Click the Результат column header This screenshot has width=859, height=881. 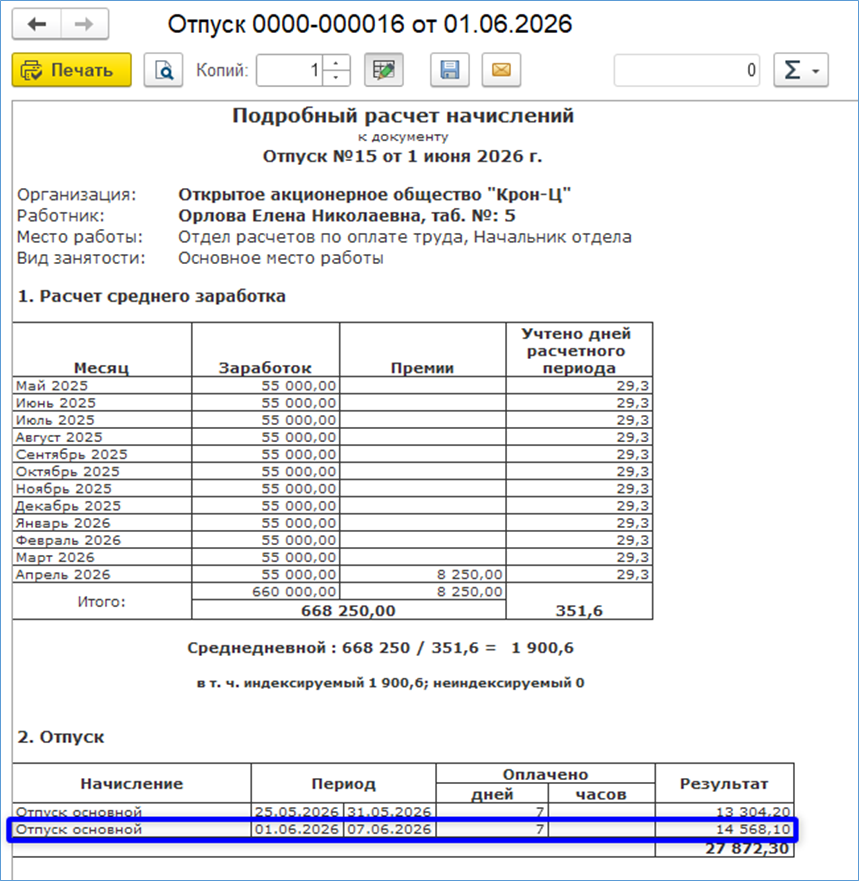[724, 783]
